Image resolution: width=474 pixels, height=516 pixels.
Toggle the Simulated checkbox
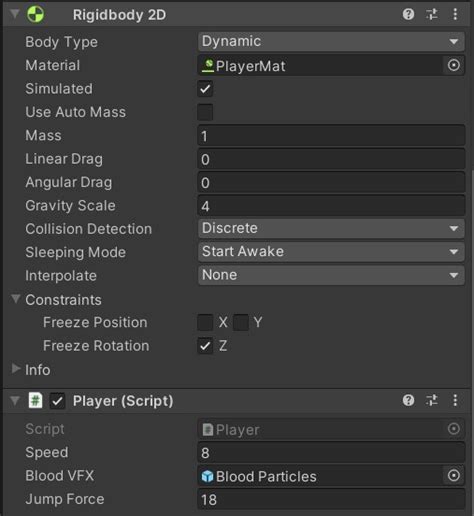click(205, 89)
